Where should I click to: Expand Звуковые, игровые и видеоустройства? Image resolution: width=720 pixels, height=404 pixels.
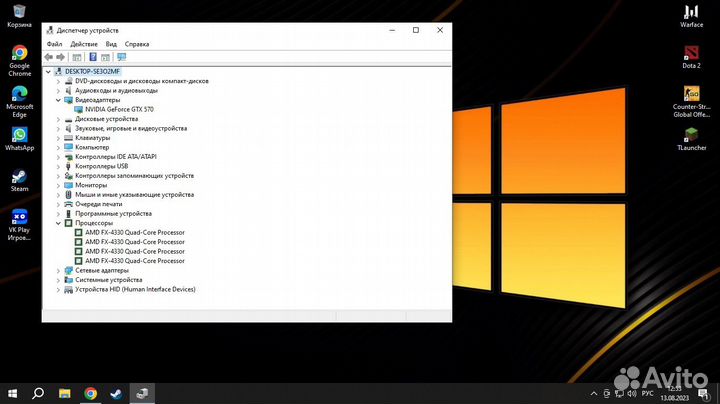(58, 129)
